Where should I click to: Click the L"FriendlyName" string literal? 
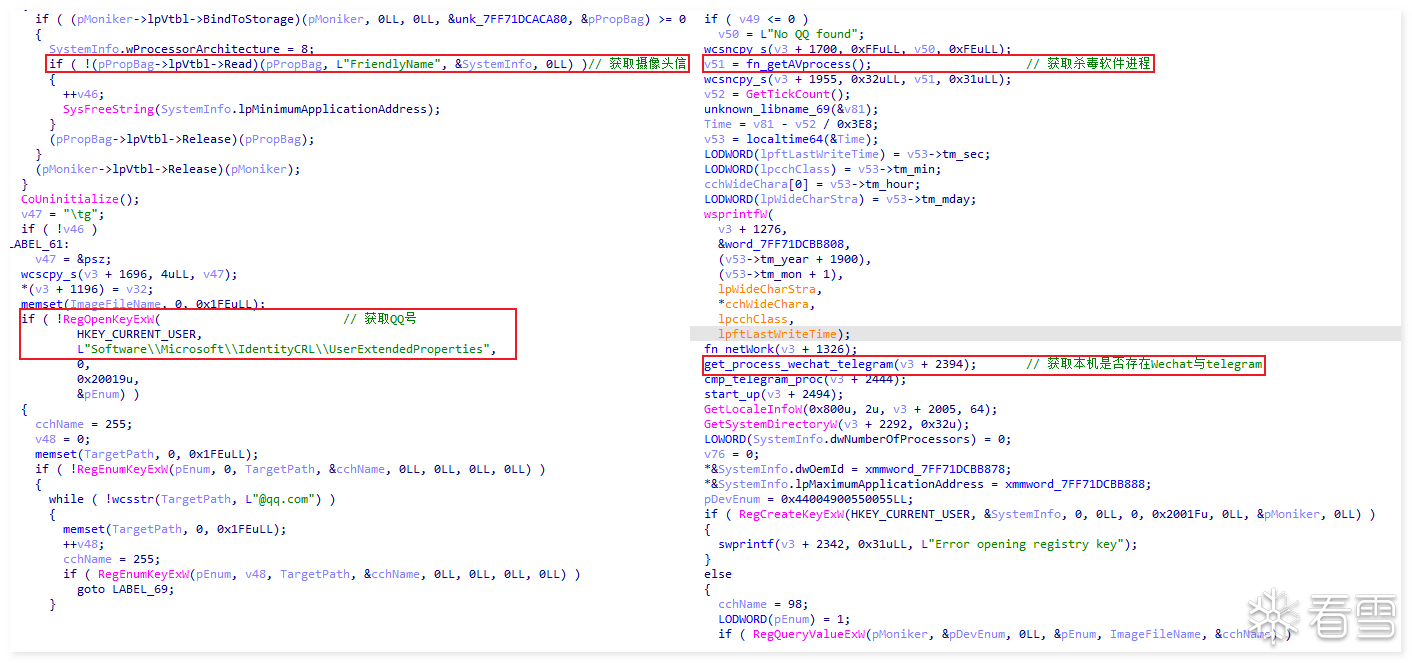(x=395, y=64)
